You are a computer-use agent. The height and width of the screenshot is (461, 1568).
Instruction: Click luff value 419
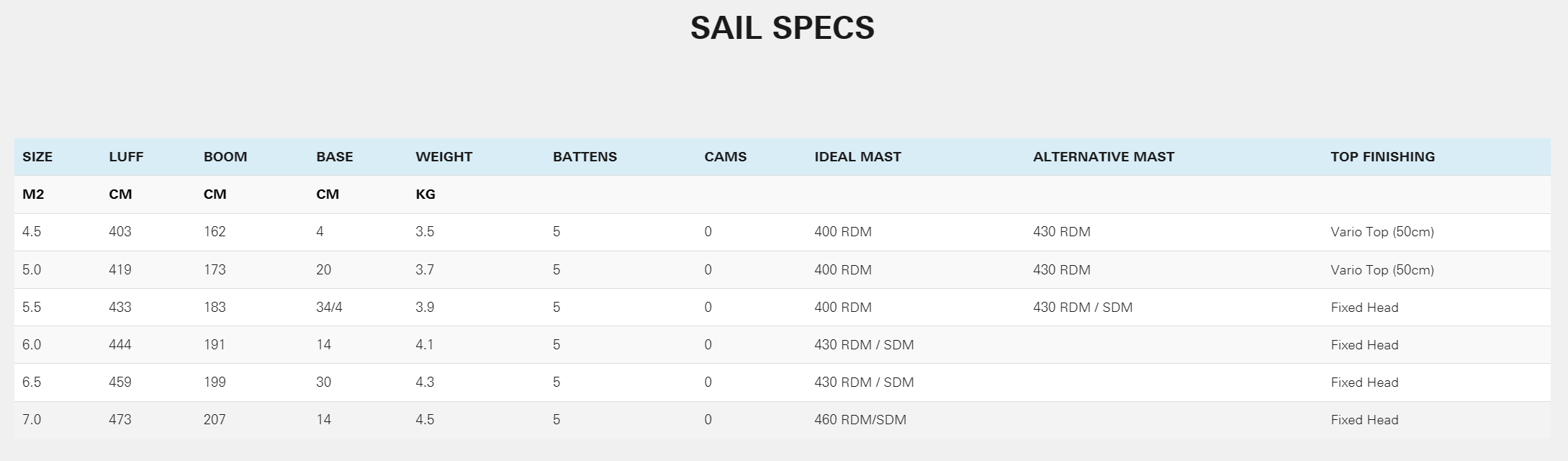tap(120, 270)
